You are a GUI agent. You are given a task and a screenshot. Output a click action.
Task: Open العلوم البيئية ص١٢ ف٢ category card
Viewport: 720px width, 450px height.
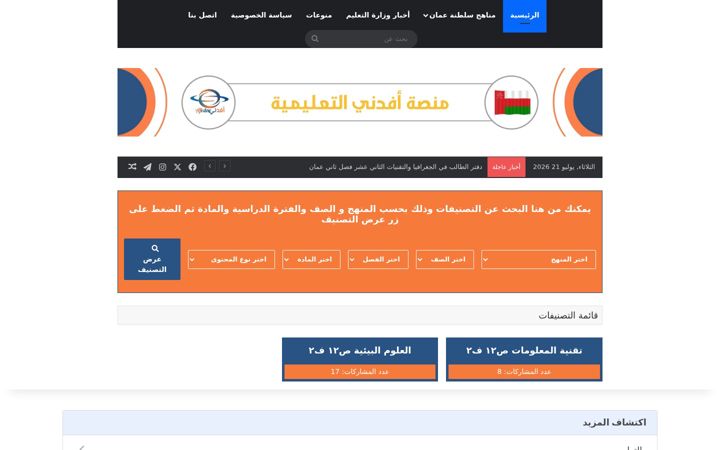[360, 360]
